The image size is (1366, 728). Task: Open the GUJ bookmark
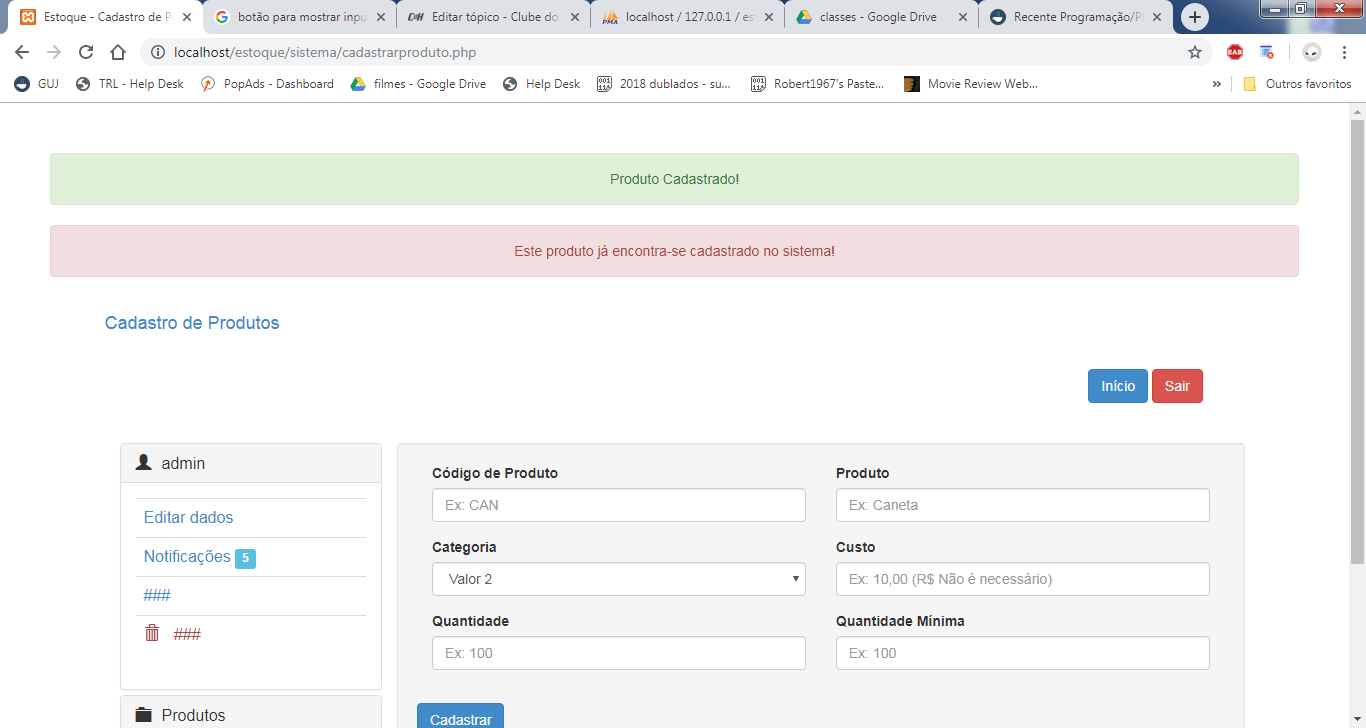[37, 84]
